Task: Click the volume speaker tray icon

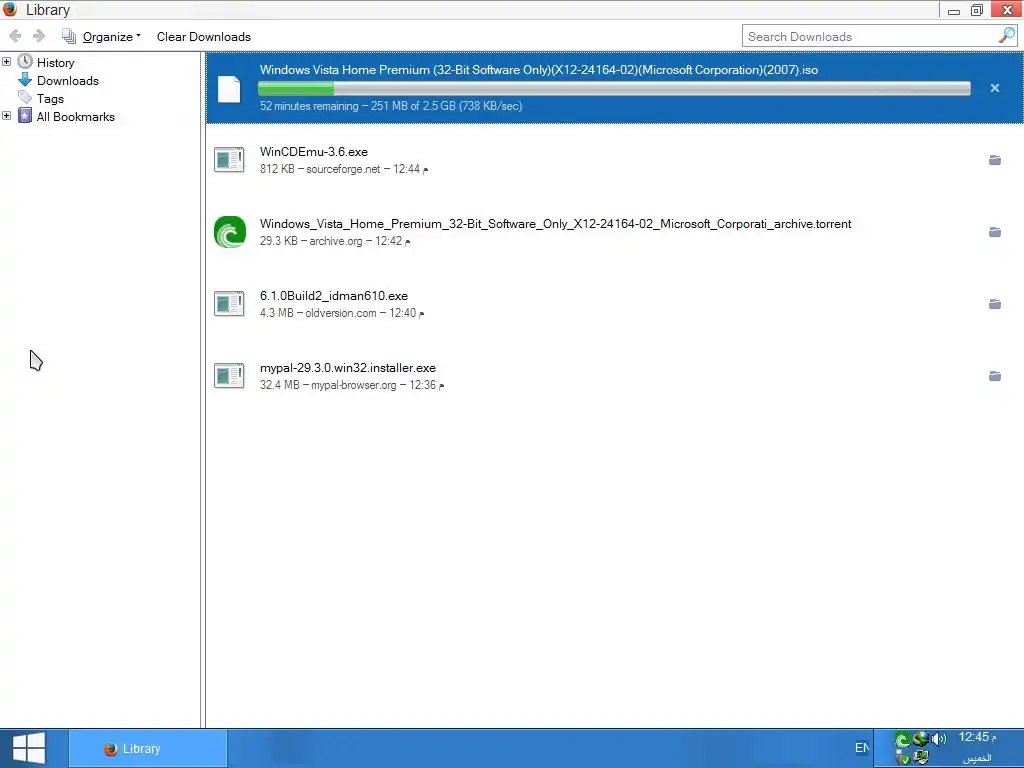Action: click(938, 739)
